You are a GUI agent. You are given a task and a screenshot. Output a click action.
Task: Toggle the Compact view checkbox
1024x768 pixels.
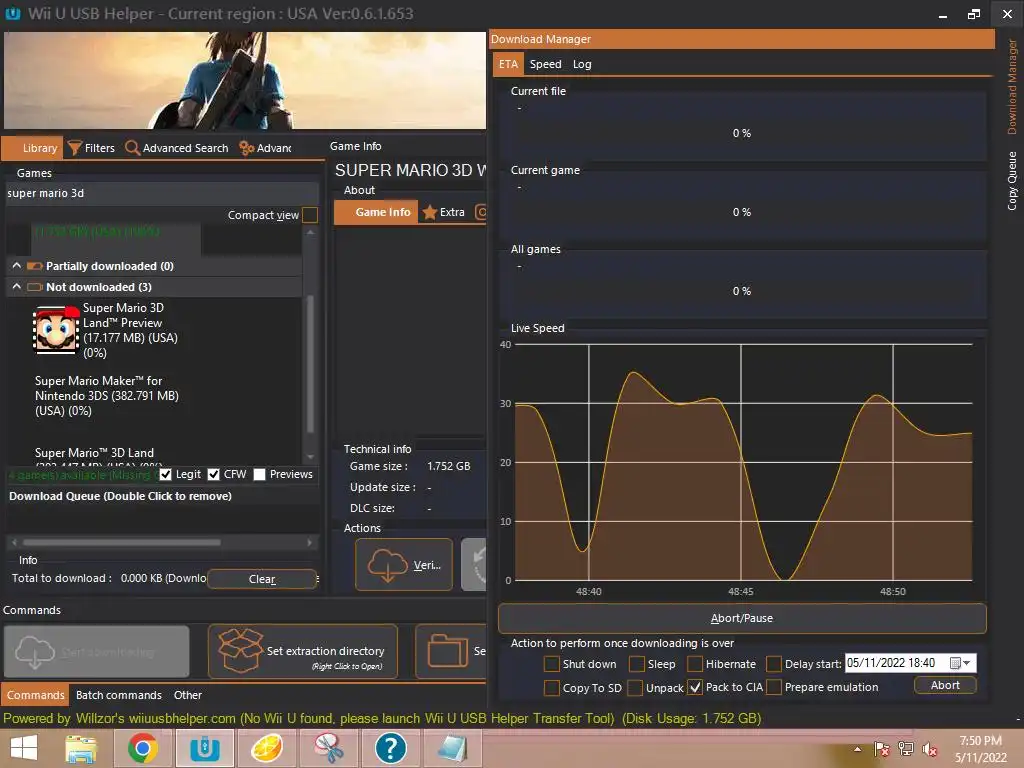(310, 215)
